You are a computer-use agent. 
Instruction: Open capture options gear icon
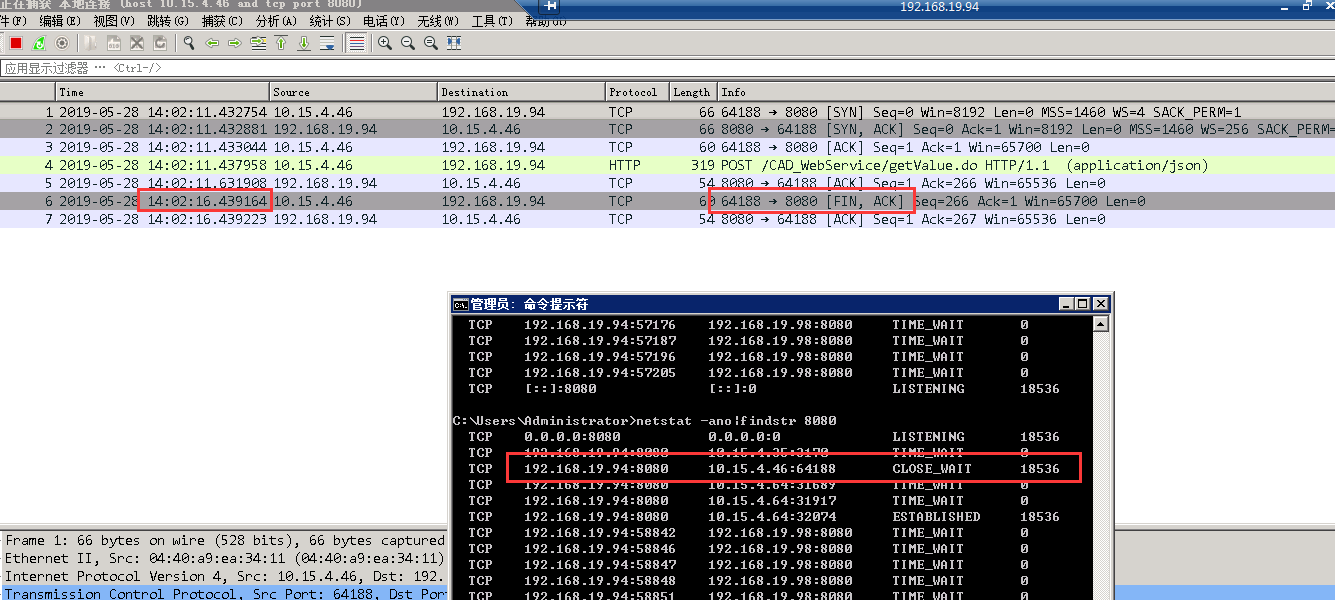click(x=62, y=43)
